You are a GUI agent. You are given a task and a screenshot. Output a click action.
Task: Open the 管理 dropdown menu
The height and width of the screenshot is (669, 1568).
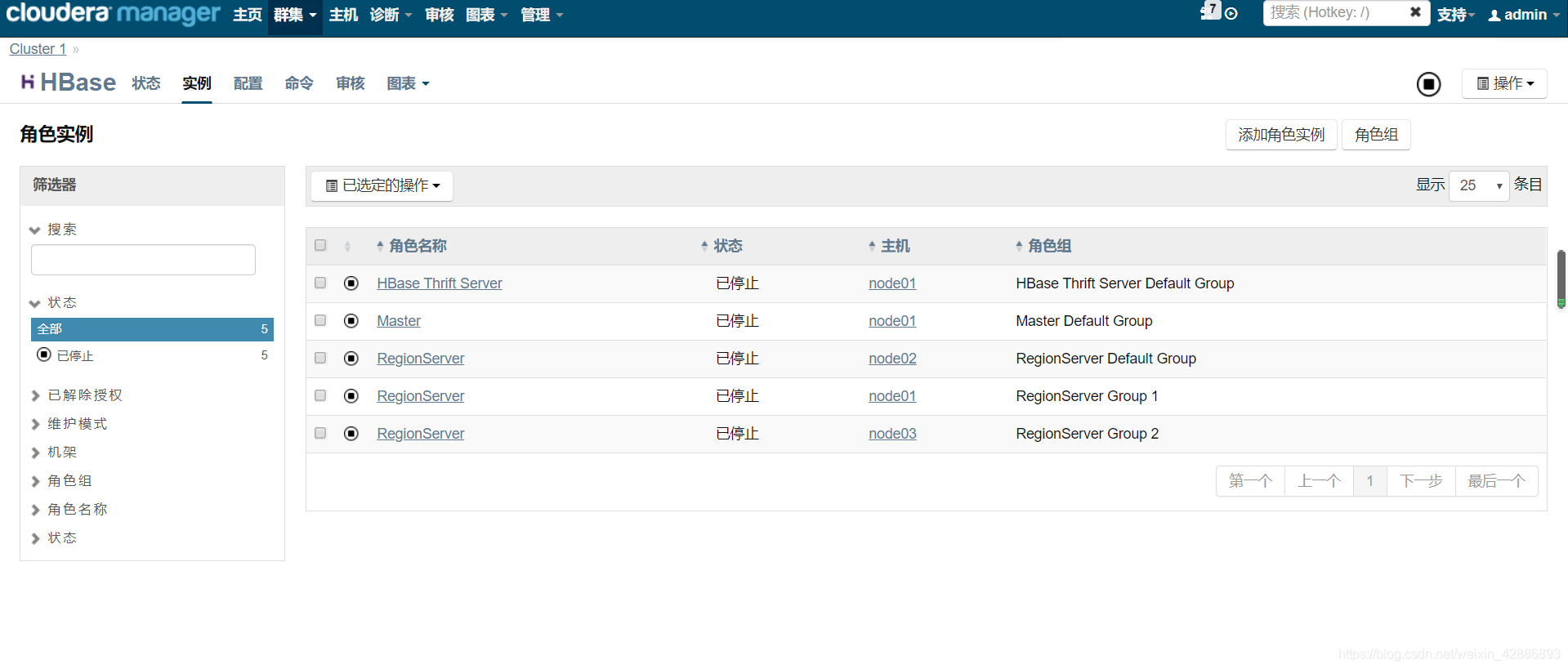point(542,15)
